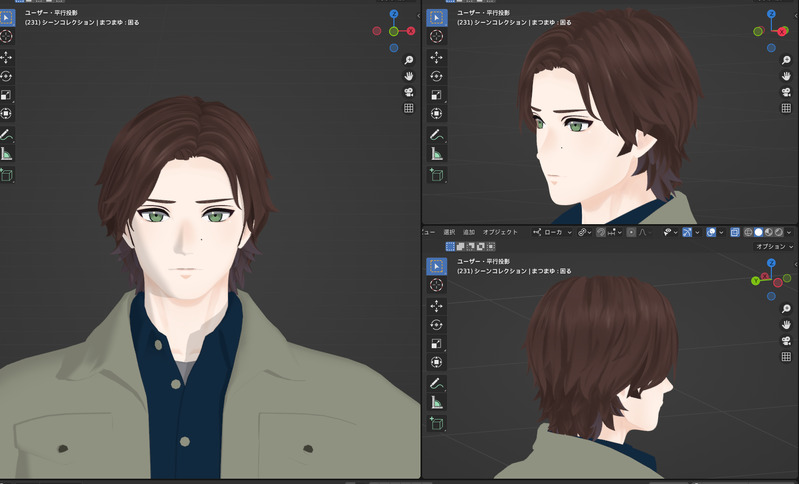Expand the overlays dropdown arrow in header
This screenshot has width=799, height=484.
pos(722,232)
